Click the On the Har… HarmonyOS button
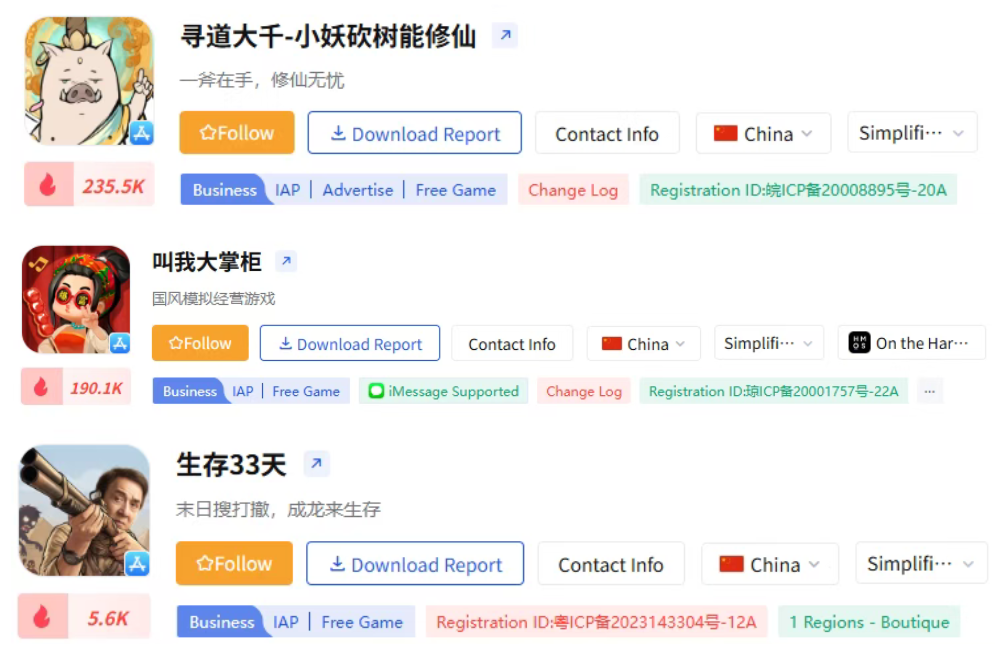The height and width of the screenshot is (666, 1005). pyautogui.click(x=911, y=343)
